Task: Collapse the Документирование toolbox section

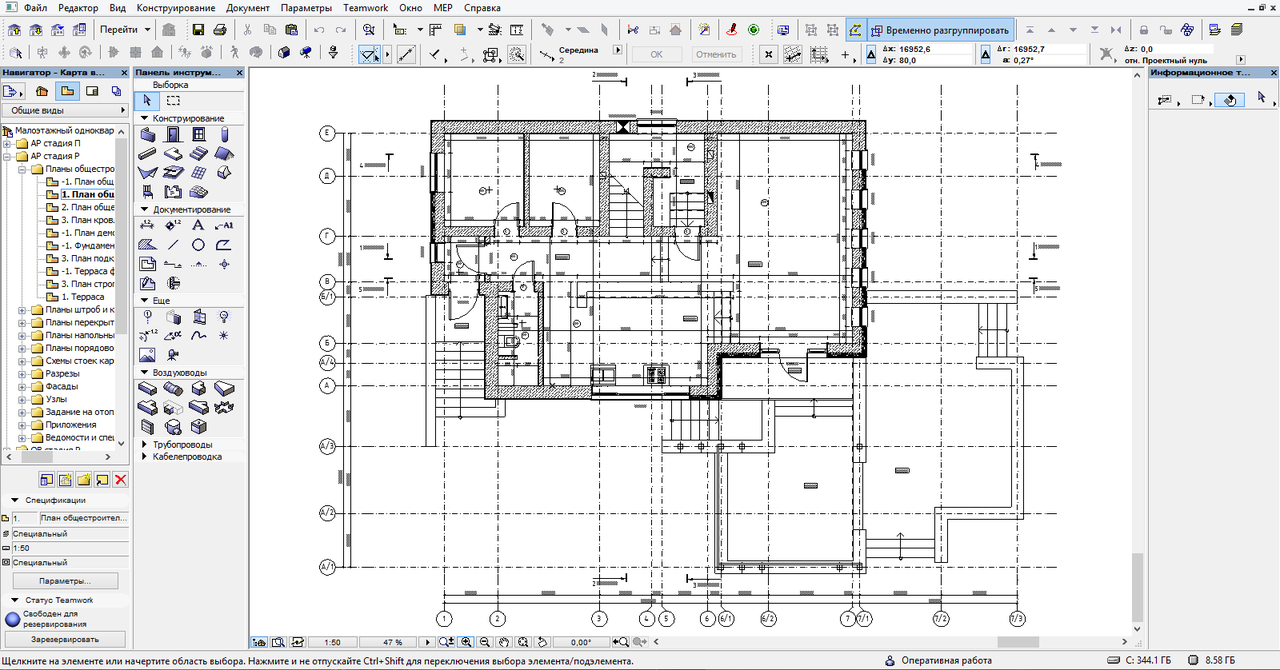Action: point(145,209)
